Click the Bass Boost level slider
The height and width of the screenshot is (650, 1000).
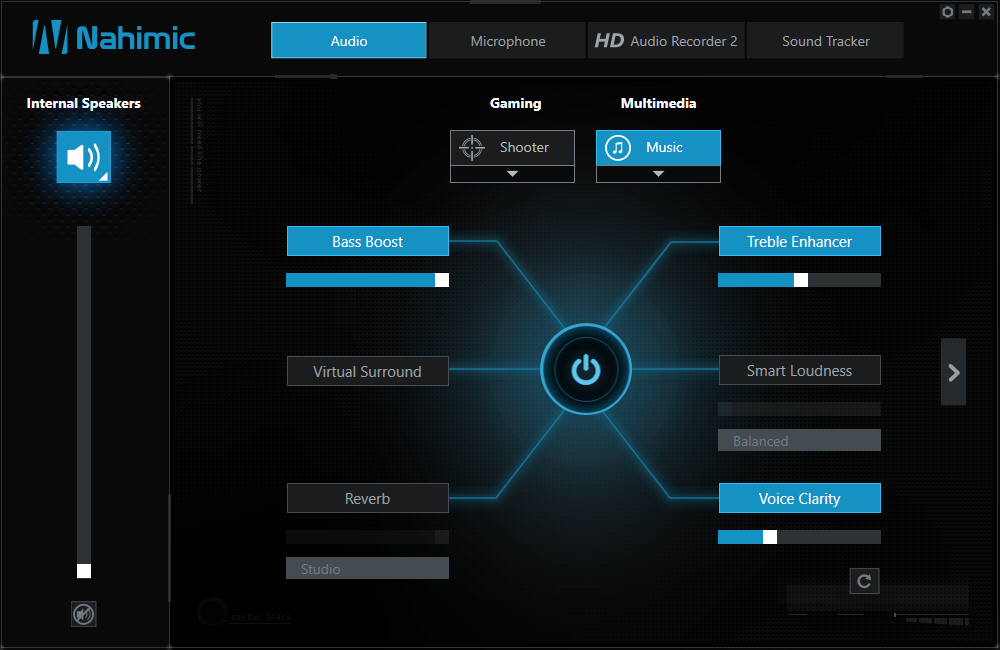coord(367,280)
